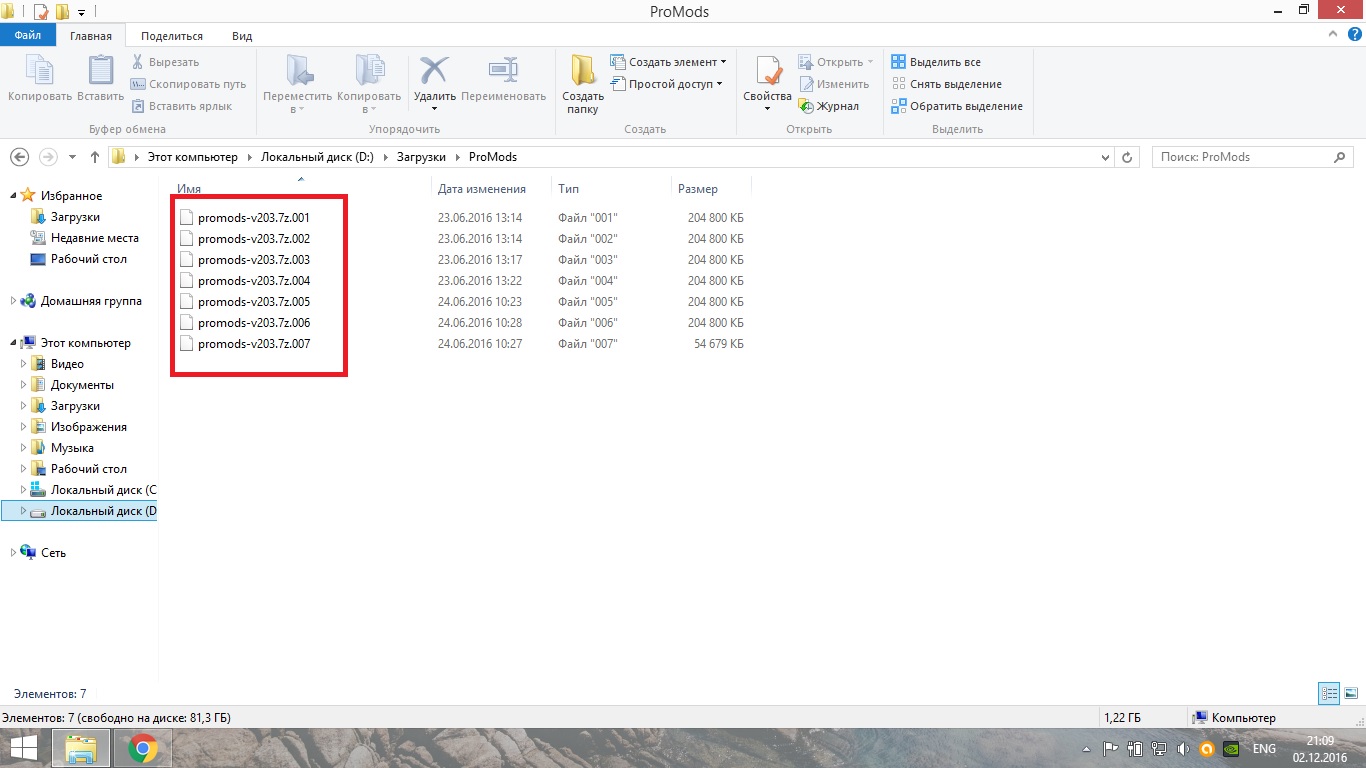Click the Copy (Копировать) ribbon button

[x=40, y=79]
